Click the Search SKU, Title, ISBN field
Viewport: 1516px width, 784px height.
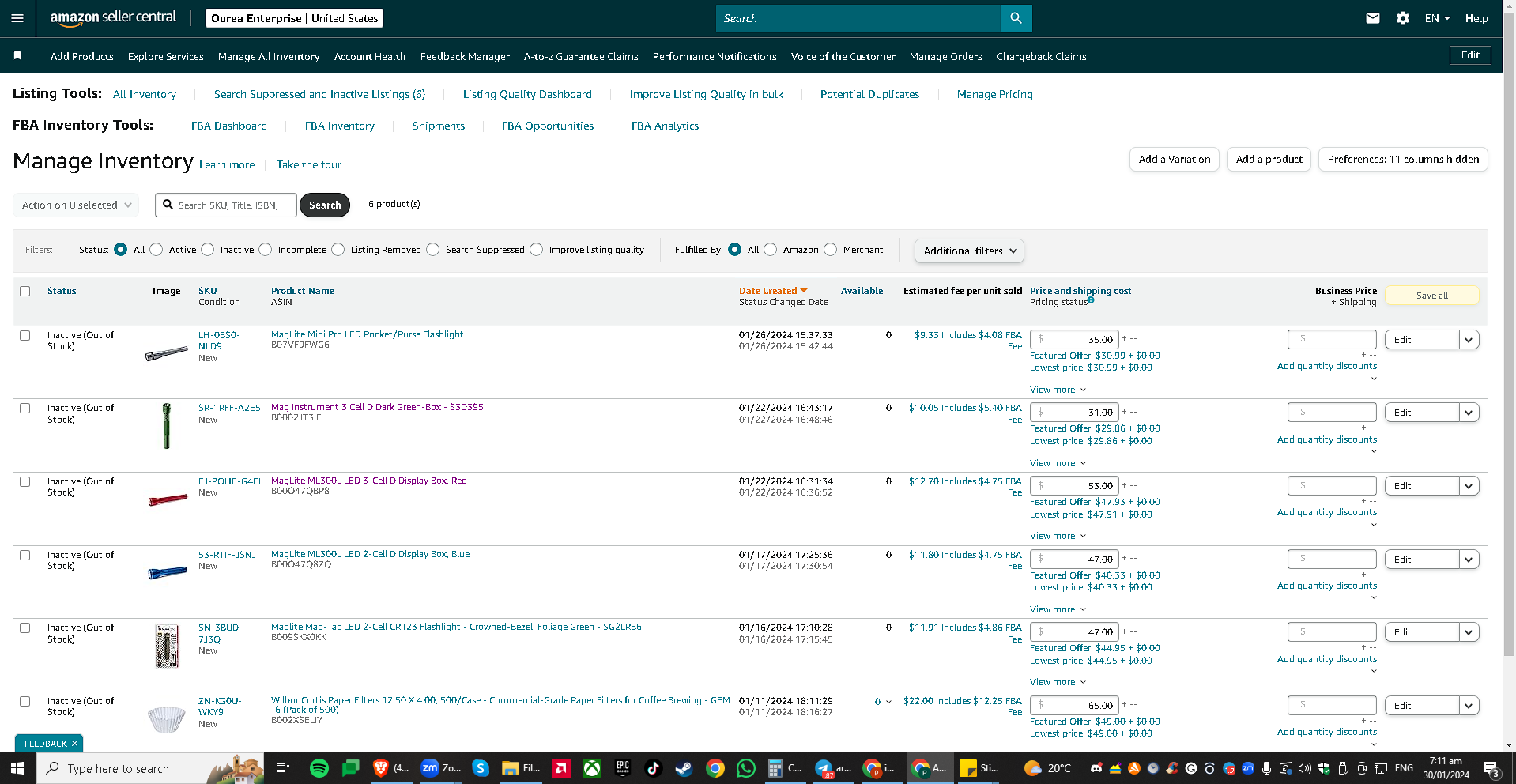pos(226,205)
